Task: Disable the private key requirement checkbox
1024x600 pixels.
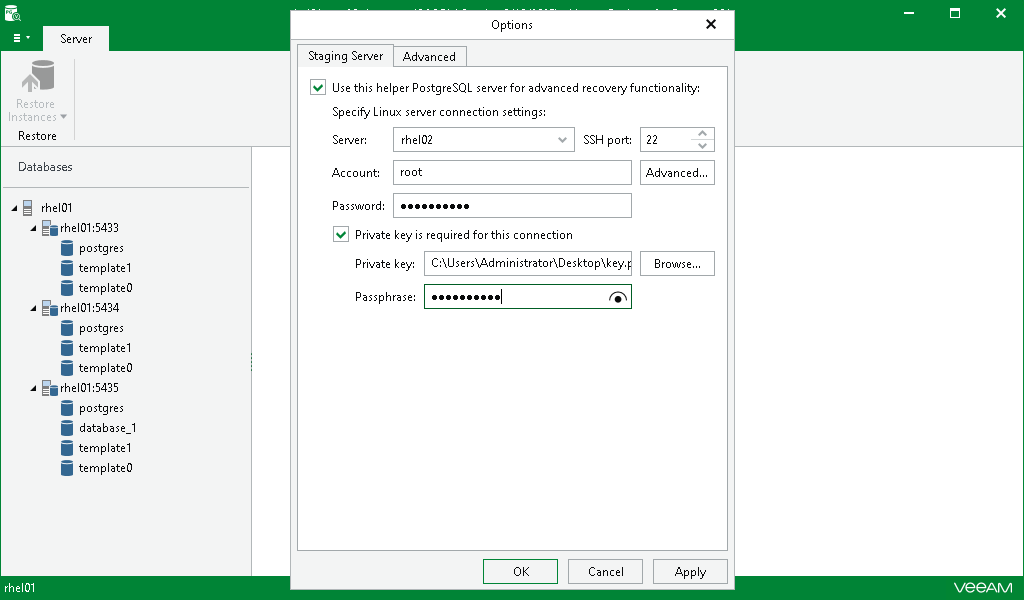Action: tap(341, 234)
